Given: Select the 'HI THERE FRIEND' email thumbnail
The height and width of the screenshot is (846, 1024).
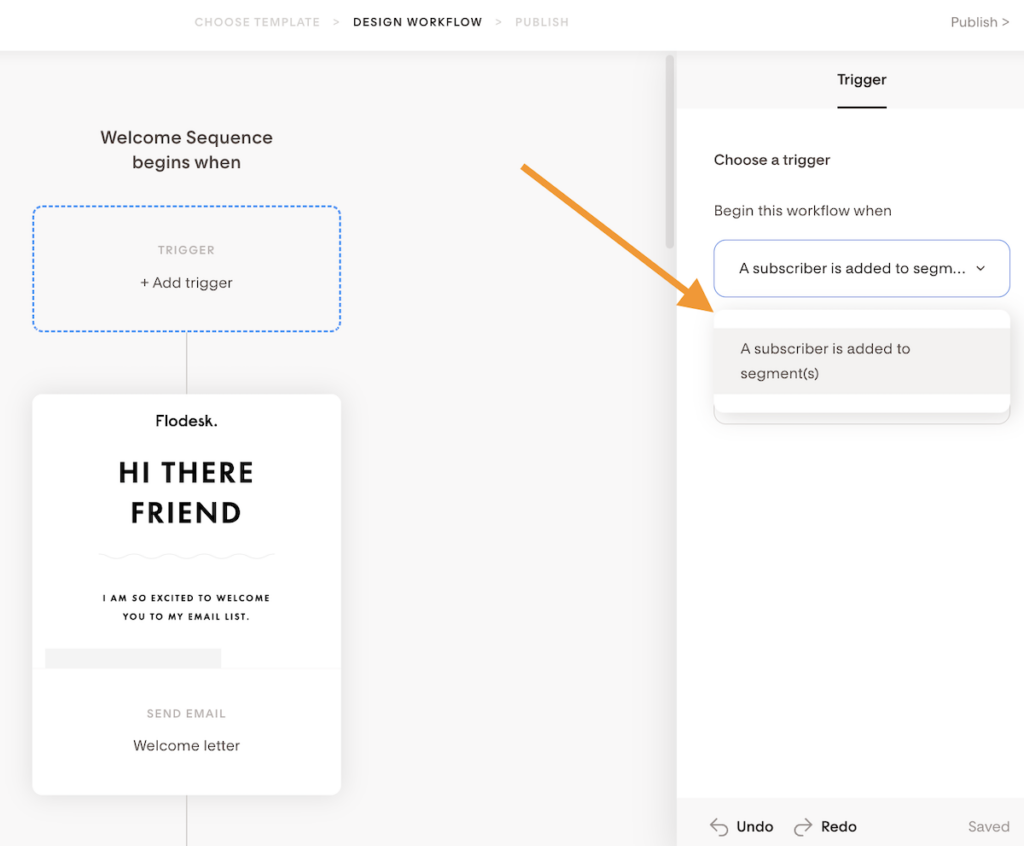Looking at the screenshot, I should coord(186,492).
